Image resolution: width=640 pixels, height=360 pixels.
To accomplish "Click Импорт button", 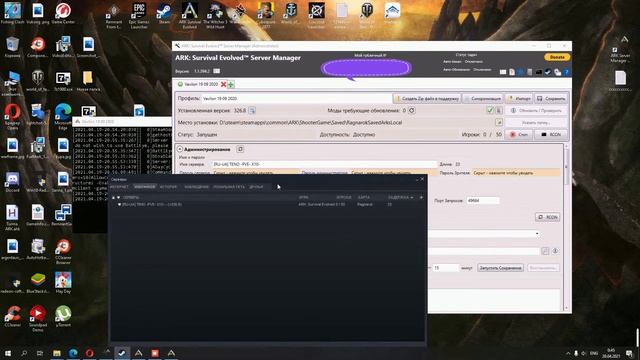I will (x=519, y=99).
